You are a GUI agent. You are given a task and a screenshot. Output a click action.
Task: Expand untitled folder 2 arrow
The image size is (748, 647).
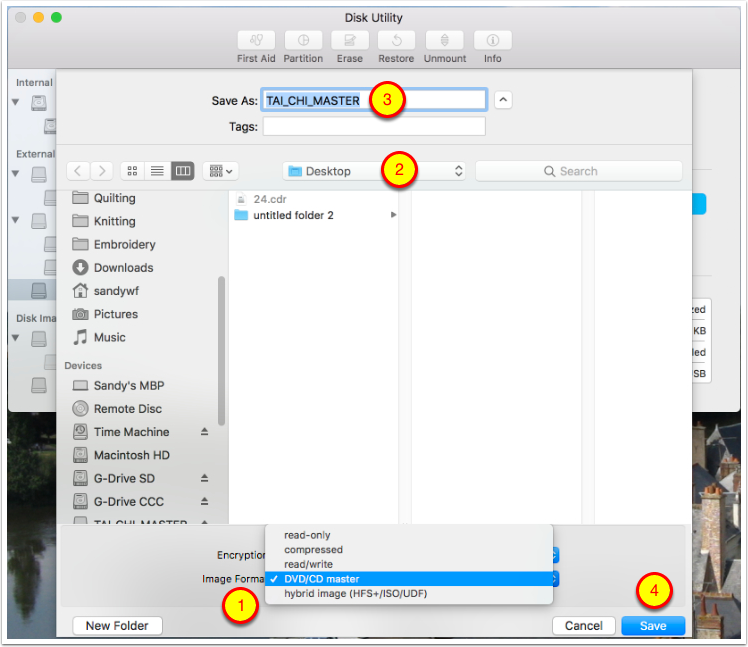tap(394, 215)
